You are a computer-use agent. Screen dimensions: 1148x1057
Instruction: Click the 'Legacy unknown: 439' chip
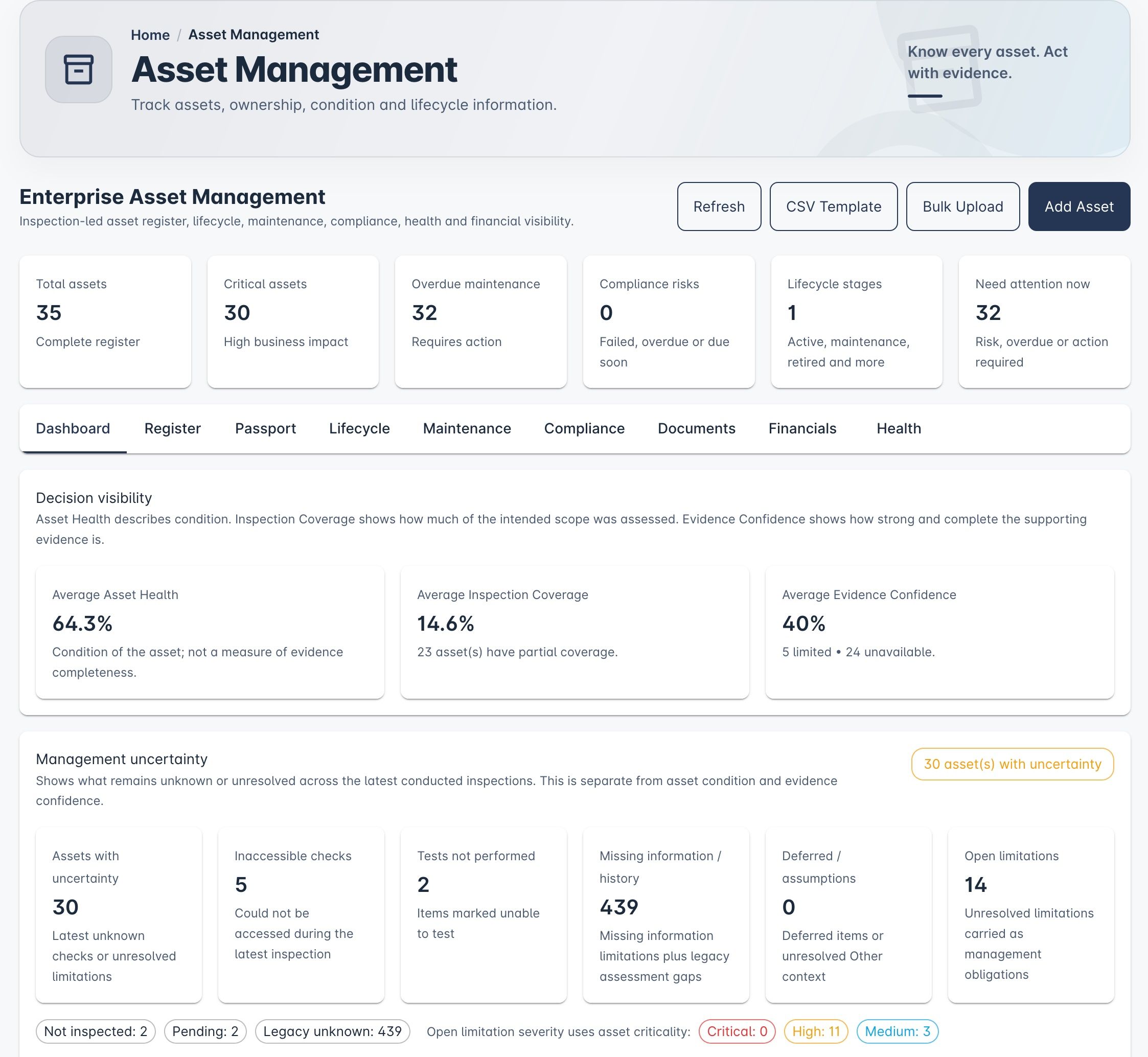[332, 1031]
